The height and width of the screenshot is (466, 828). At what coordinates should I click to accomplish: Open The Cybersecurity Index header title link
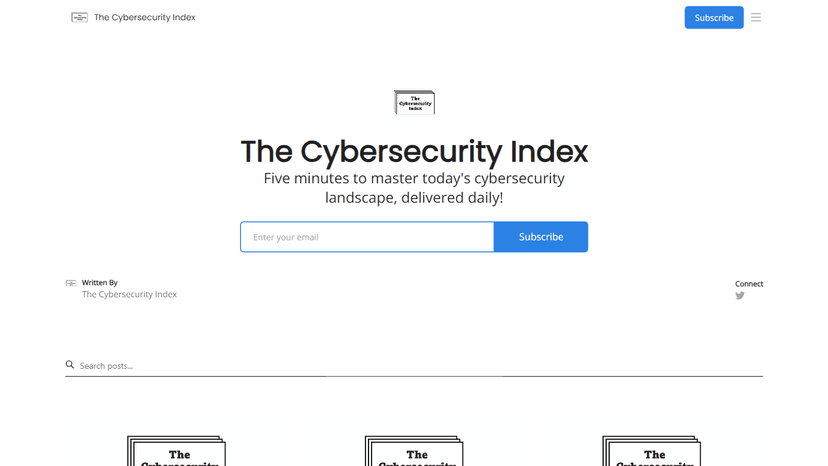tap(145, 17)
